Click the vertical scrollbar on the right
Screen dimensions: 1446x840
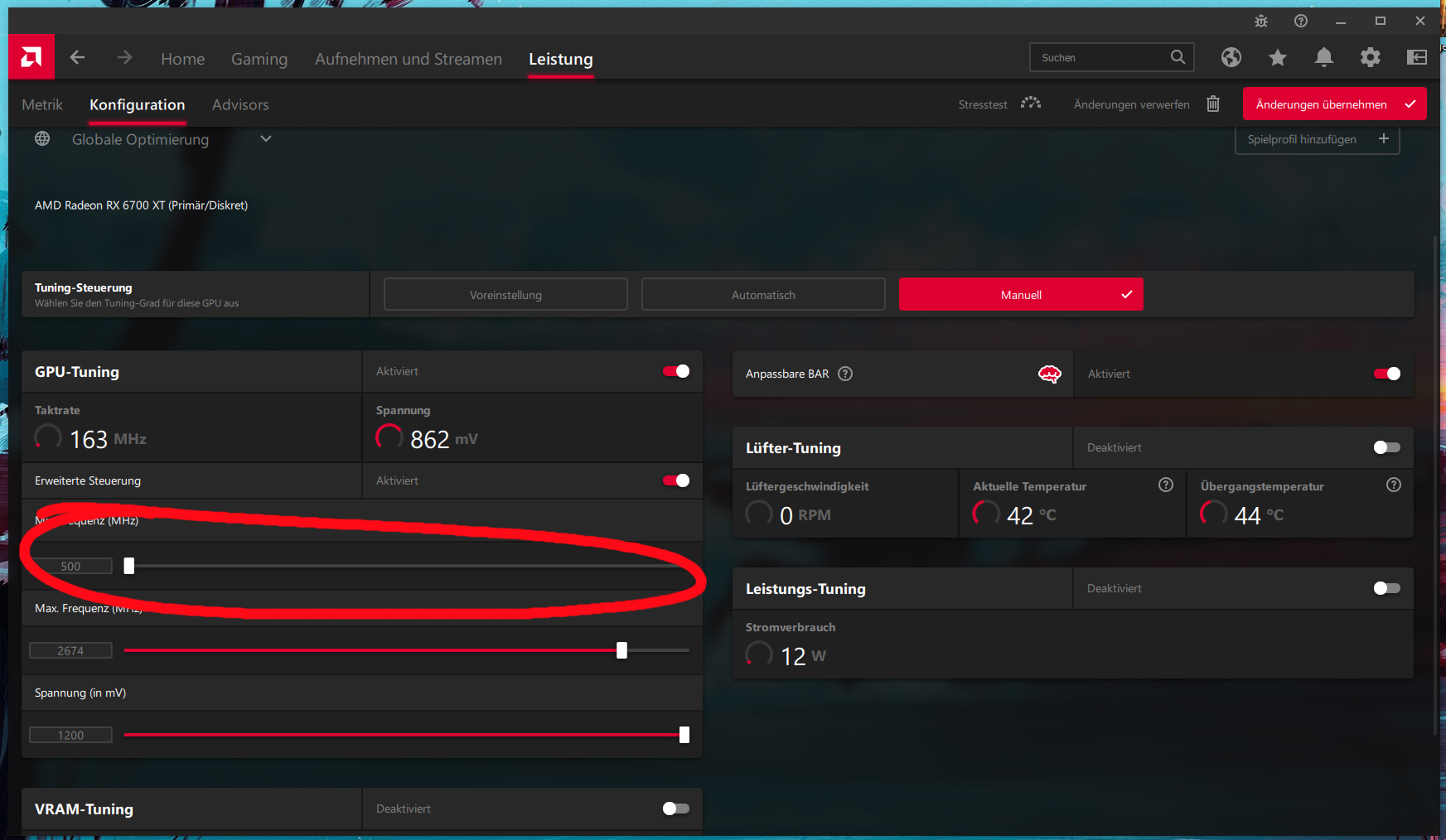1436,485
